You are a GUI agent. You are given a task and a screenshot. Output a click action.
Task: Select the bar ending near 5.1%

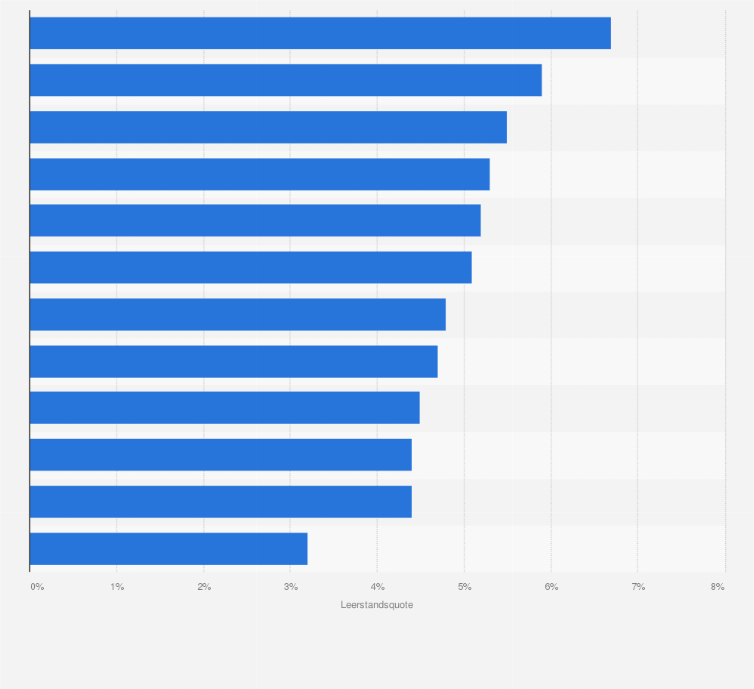tap(251, 268)
